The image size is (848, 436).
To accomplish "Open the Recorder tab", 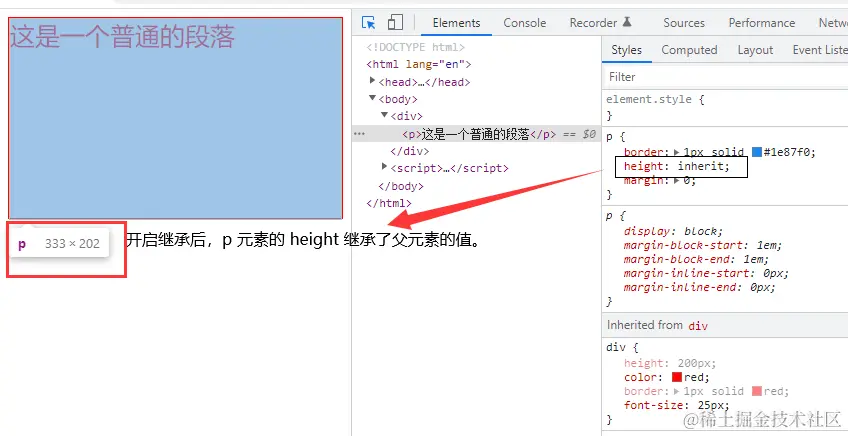I will coord(593,23).
